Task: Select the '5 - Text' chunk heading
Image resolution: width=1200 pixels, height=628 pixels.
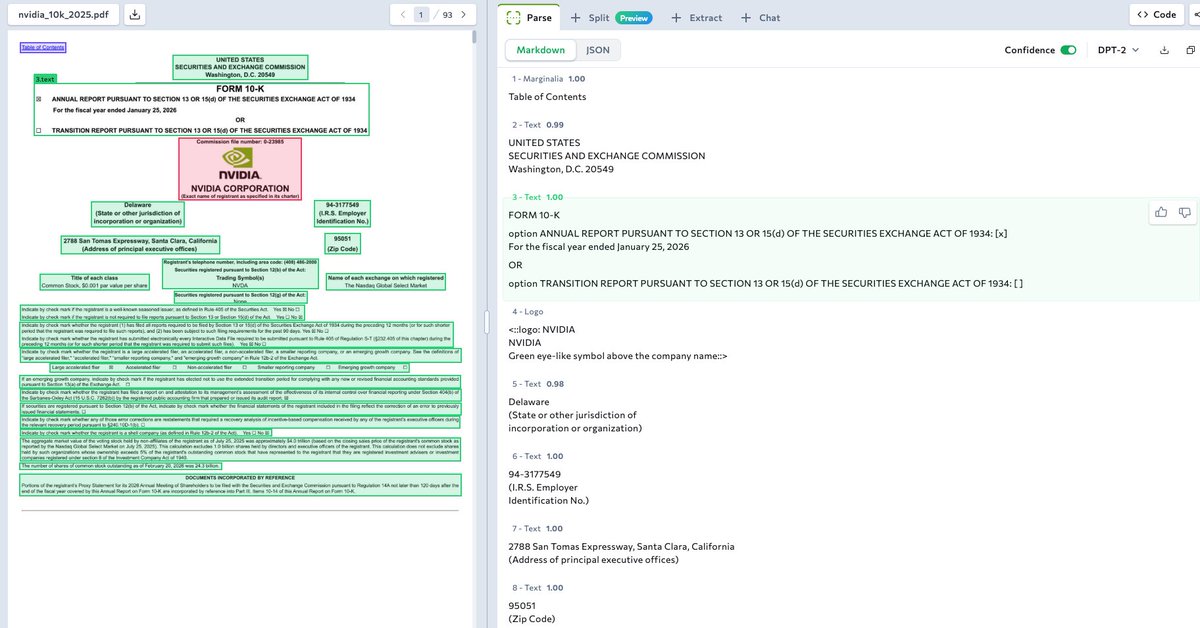Action: [x=537, y=384]
